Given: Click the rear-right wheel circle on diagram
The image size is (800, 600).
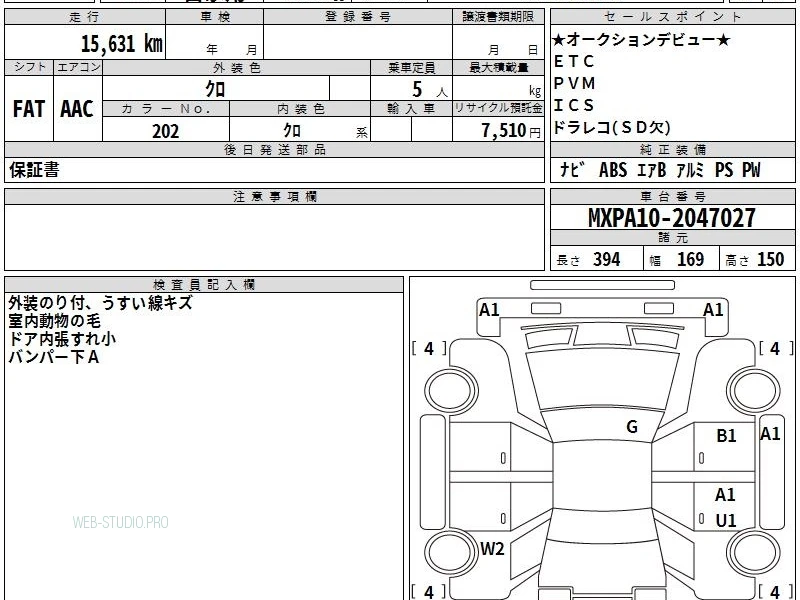Looking at the screenshot, I should pos(754,552).
